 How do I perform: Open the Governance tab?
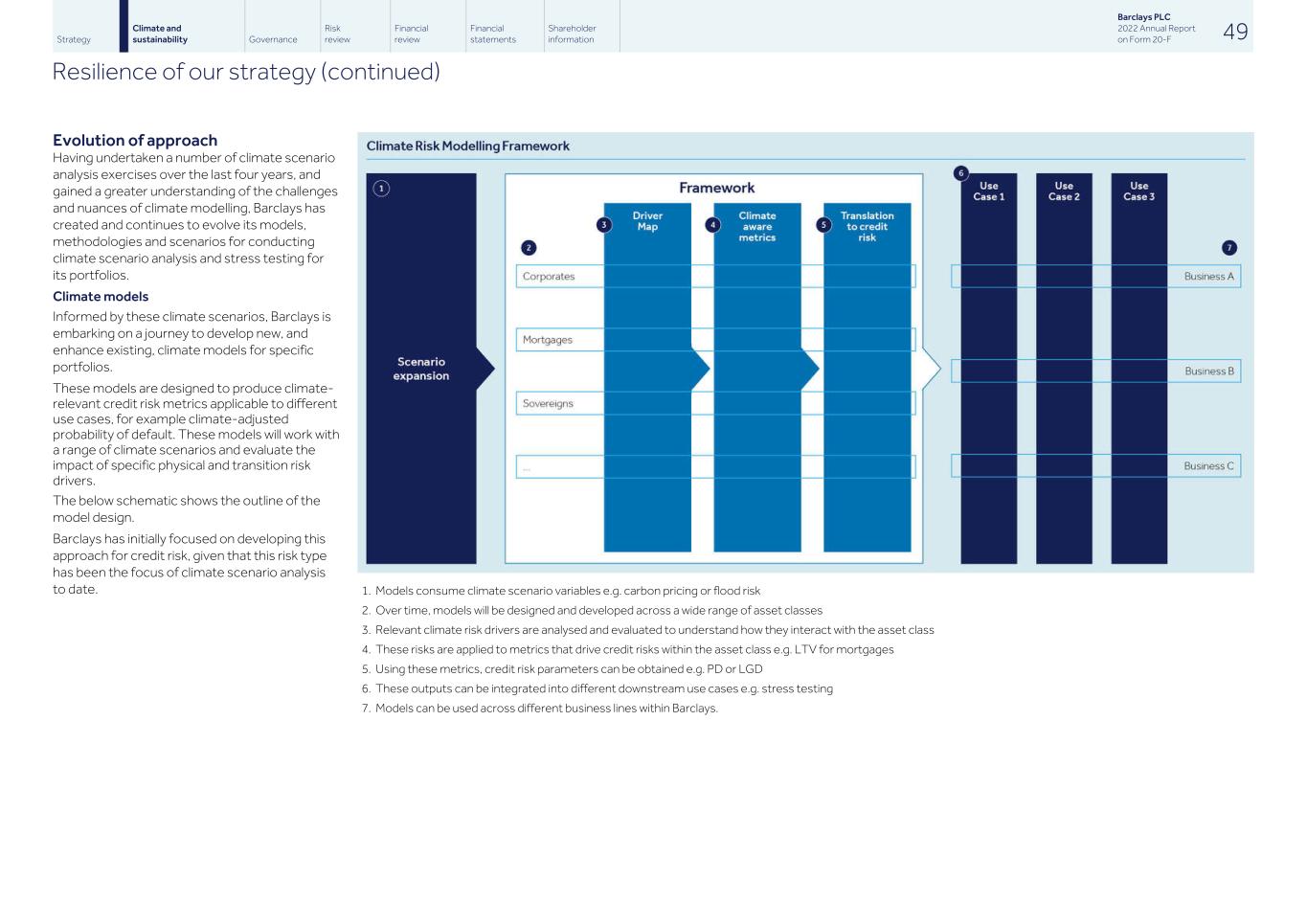pyautogui.click(x=273, y=39)
